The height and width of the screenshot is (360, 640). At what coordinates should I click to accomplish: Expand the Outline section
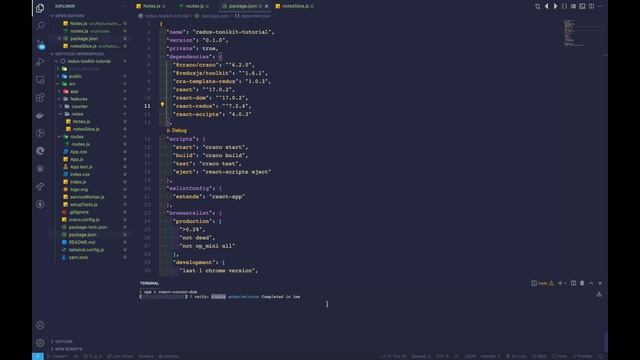(63, 341)
